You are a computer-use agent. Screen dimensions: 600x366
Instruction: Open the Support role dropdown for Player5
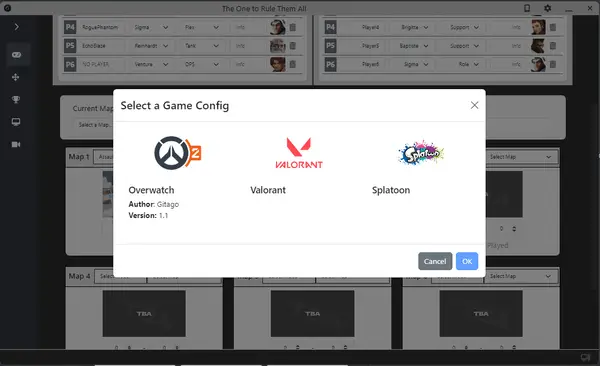tap(462, 46)
